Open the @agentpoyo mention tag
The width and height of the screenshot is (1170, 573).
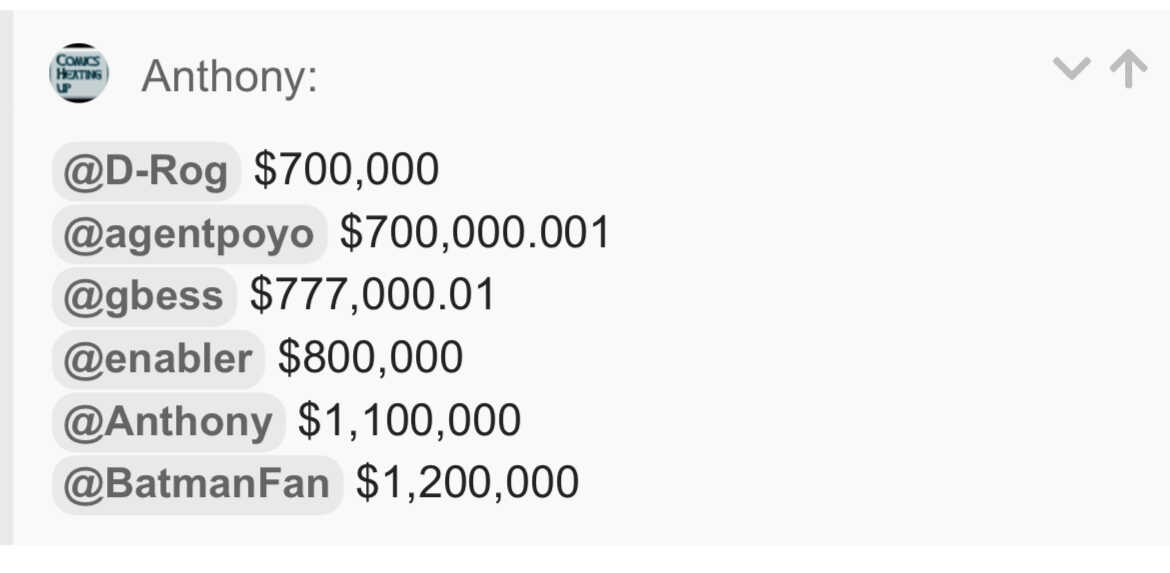pos(189,234)
